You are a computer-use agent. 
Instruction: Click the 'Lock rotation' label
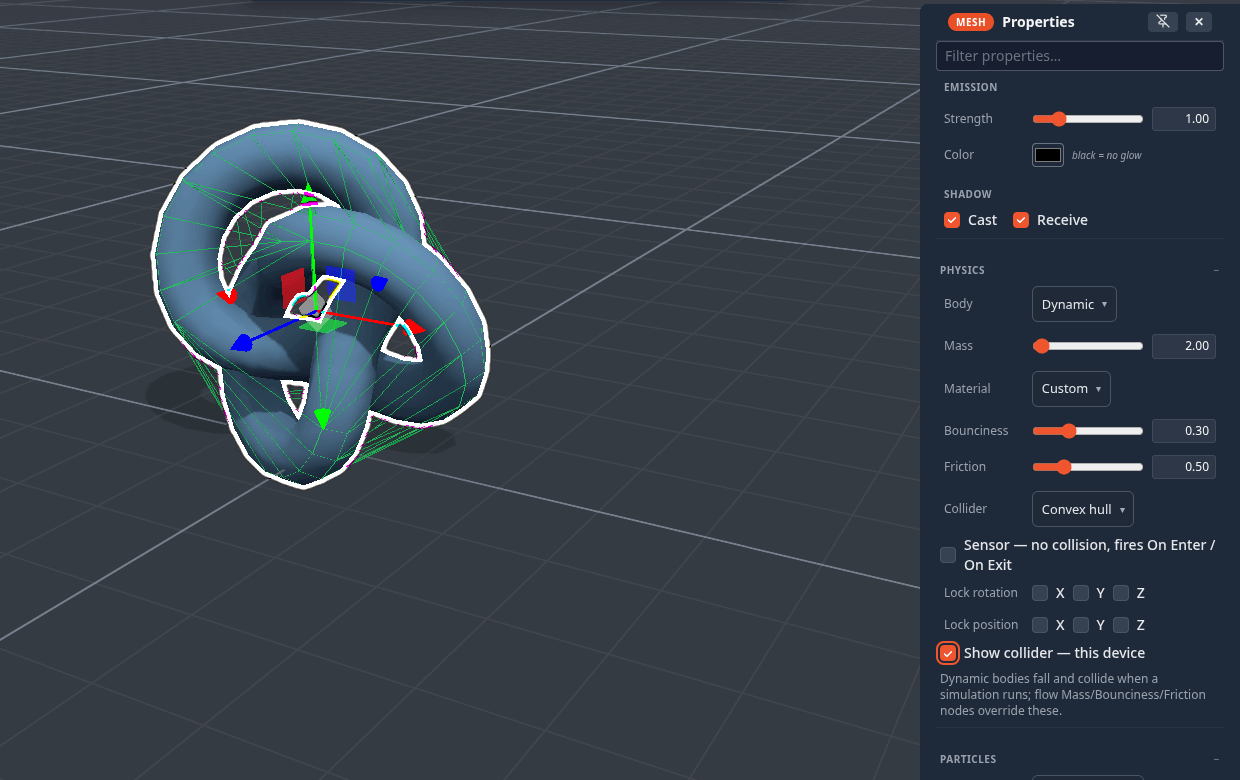click(981, 593)
